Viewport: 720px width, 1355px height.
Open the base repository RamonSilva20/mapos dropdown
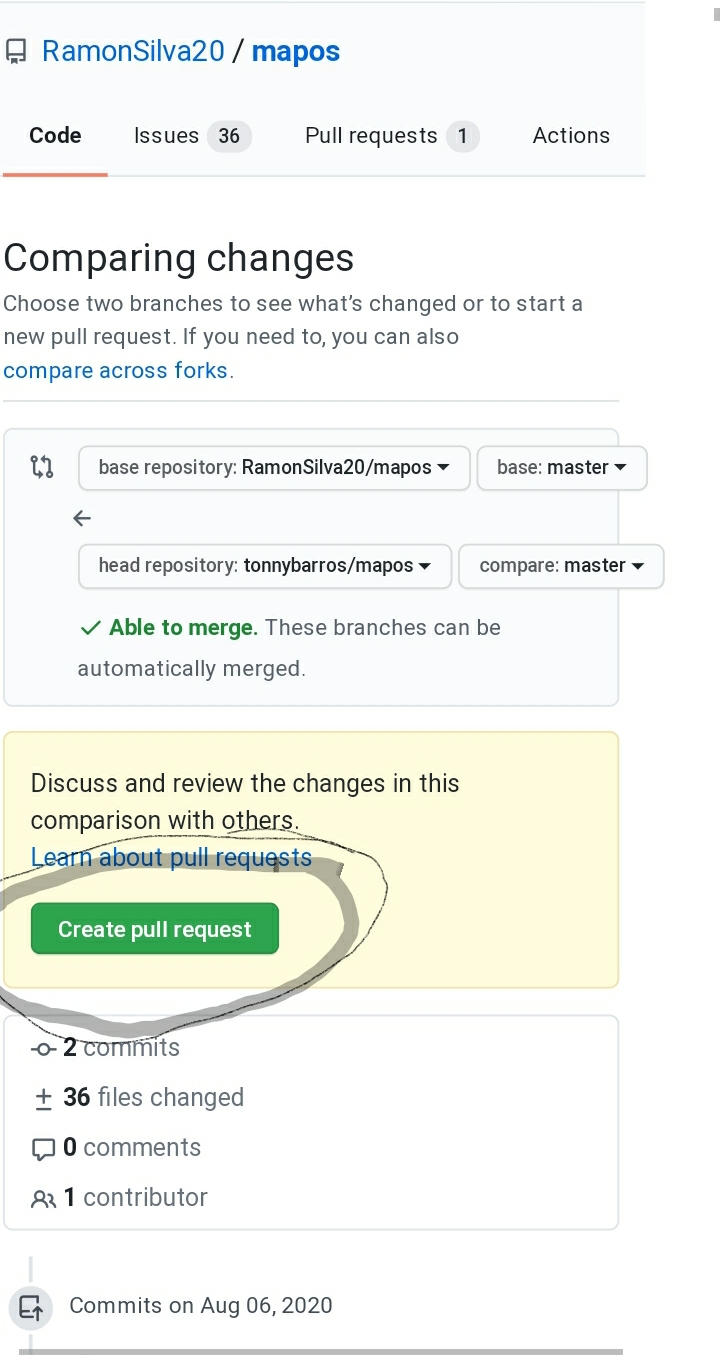(x=273, y=467)
